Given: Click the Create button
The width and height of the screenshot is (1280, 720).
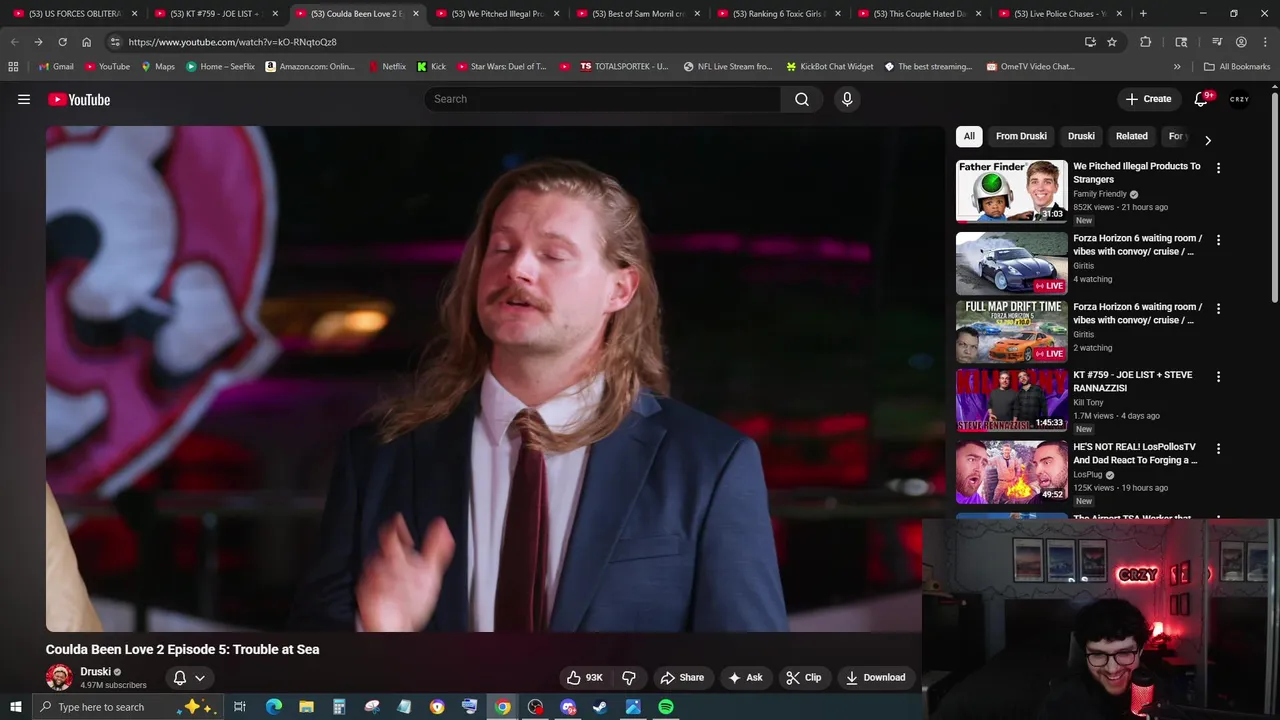Looking at the screenshot, I should click(1148, 99).
